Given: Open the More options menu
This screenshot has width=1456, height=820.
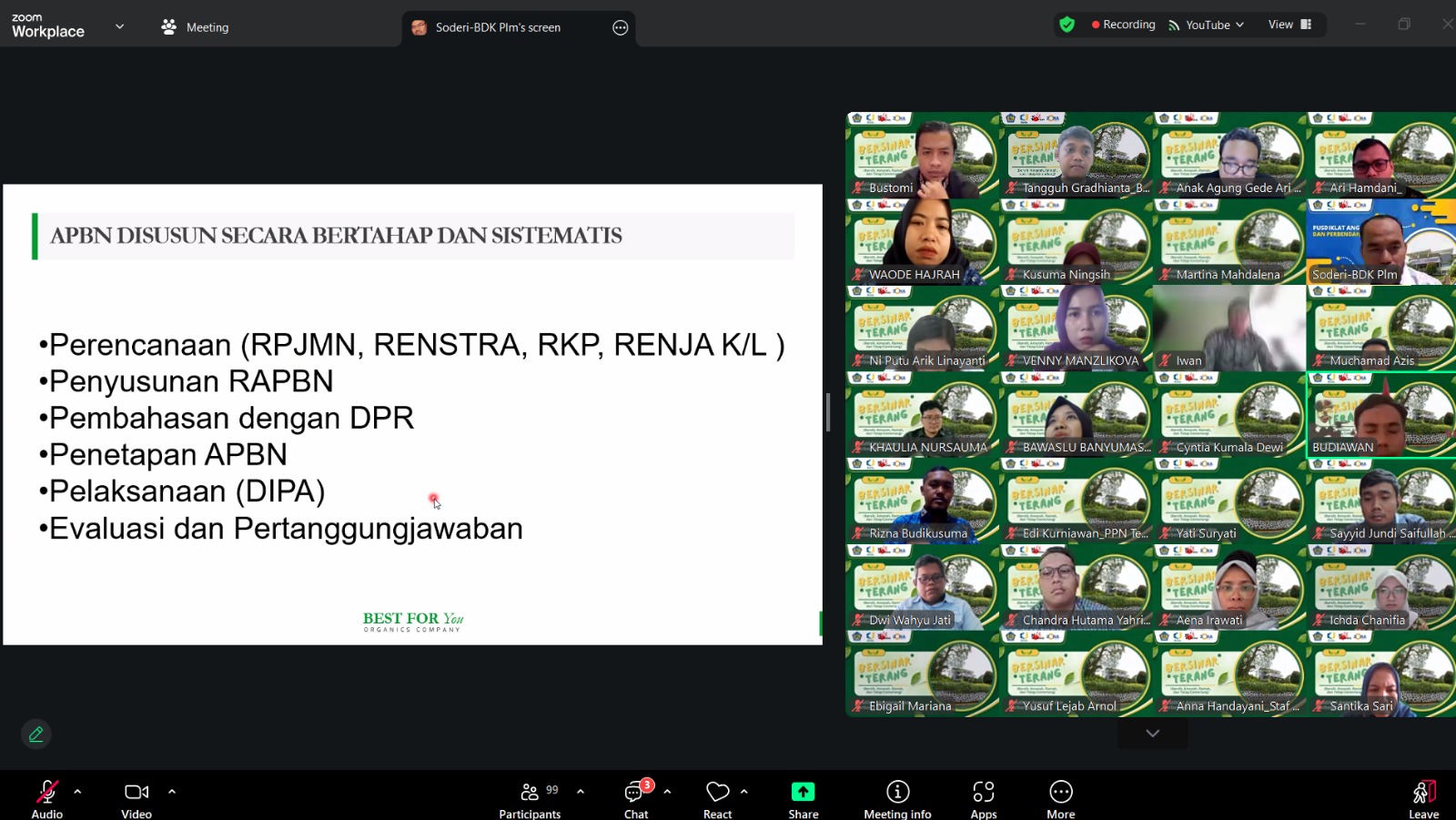Looking at the screenshot, I should (1060, 799).
